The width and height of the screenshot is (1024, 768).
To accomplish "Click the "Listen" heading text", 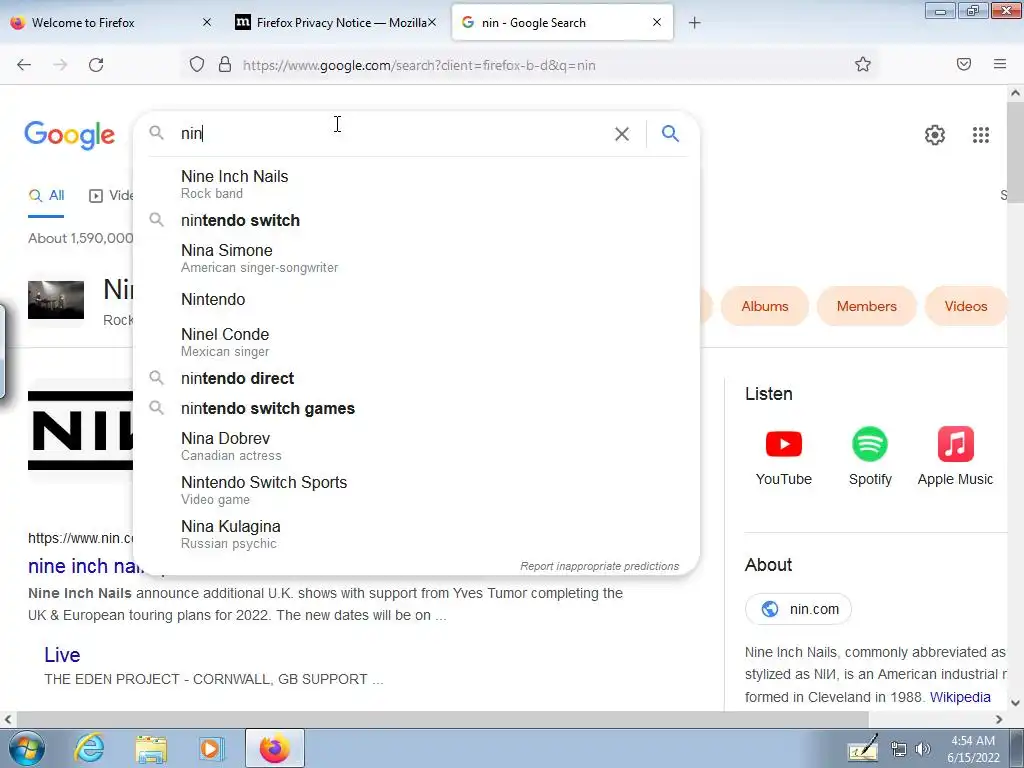I will click(x=769, y=394).
